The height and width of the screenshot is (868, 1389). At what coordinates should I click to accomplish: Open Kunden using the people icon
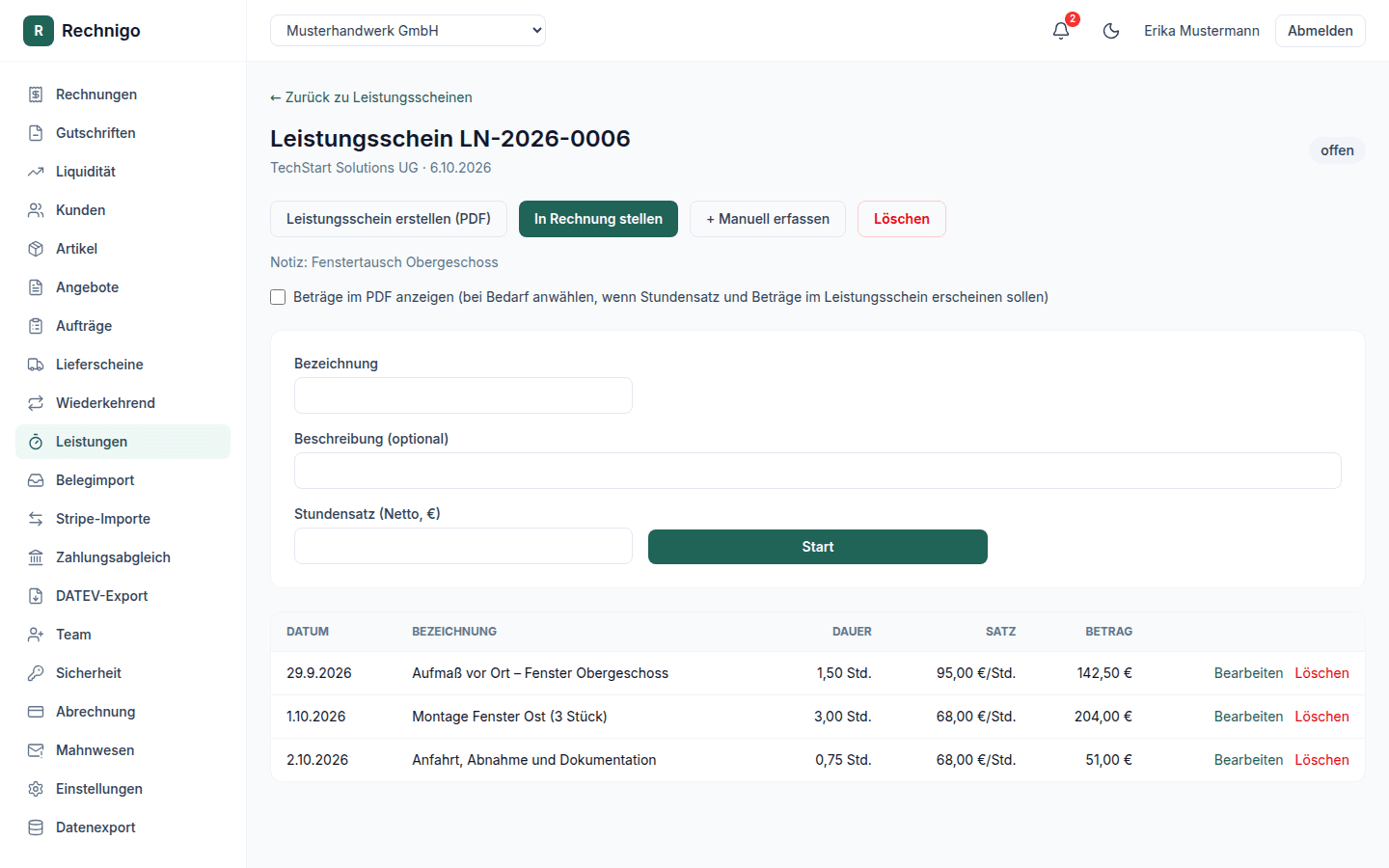point(36,210)
